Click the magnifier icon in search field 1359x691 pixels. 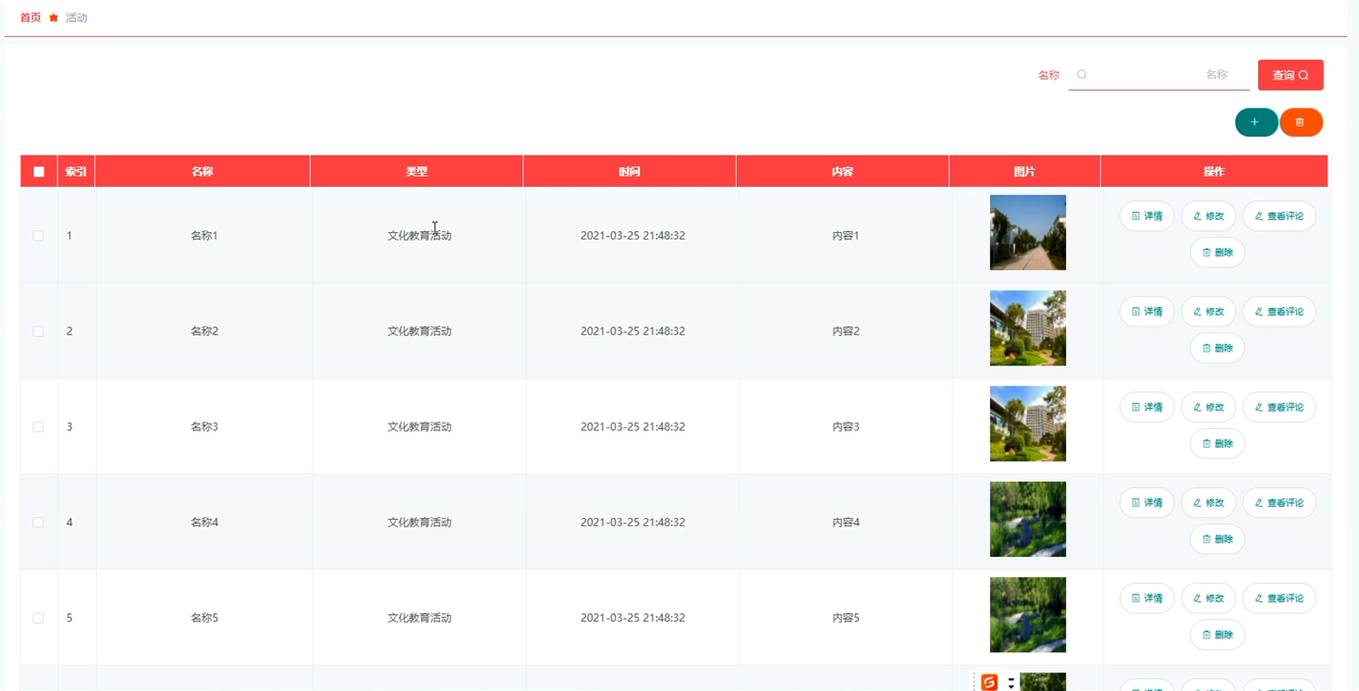[1082, 75]
